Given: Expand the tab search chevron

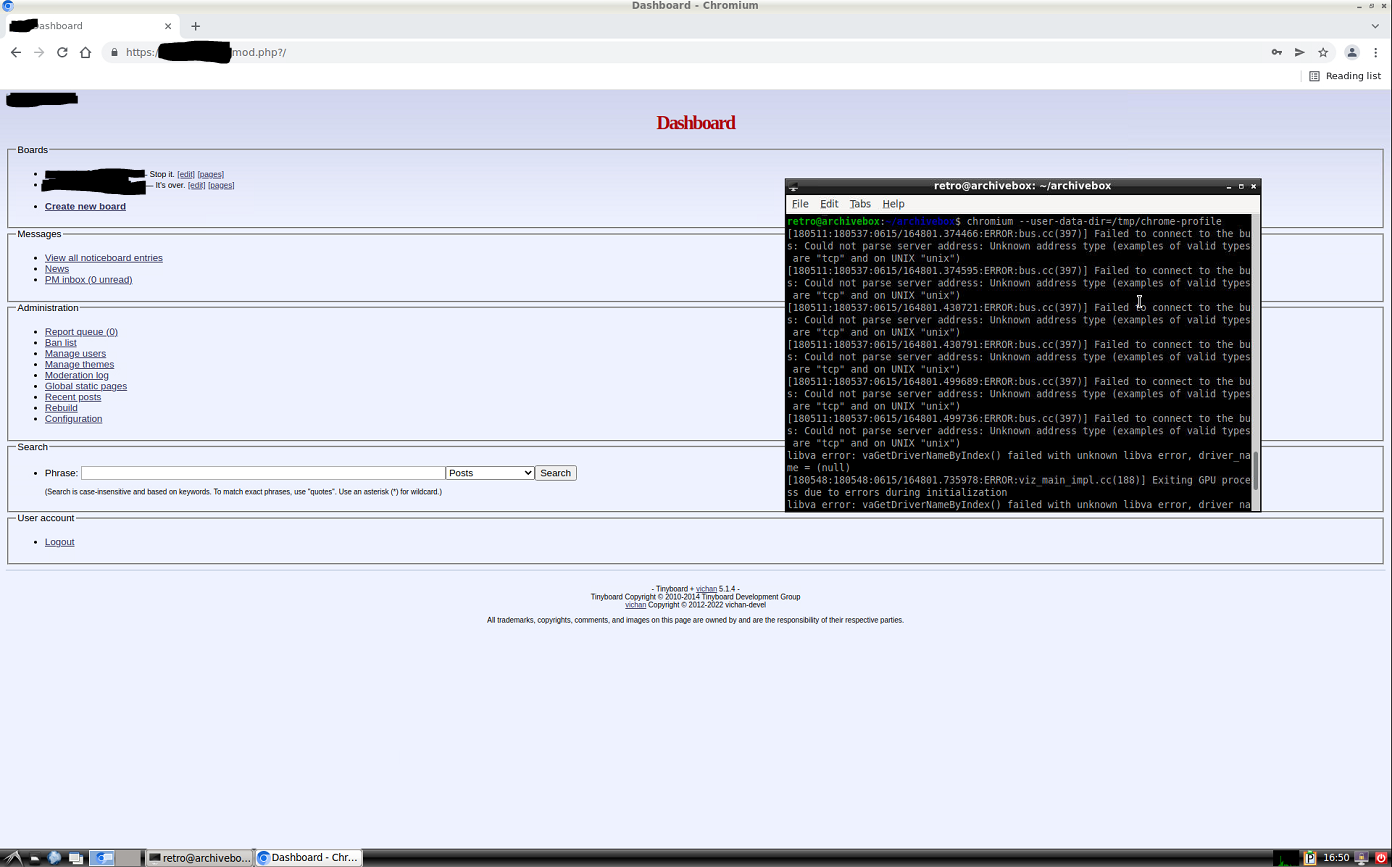Looking at the screenshot, I should pyautogui.click(x=1375, y=26).
